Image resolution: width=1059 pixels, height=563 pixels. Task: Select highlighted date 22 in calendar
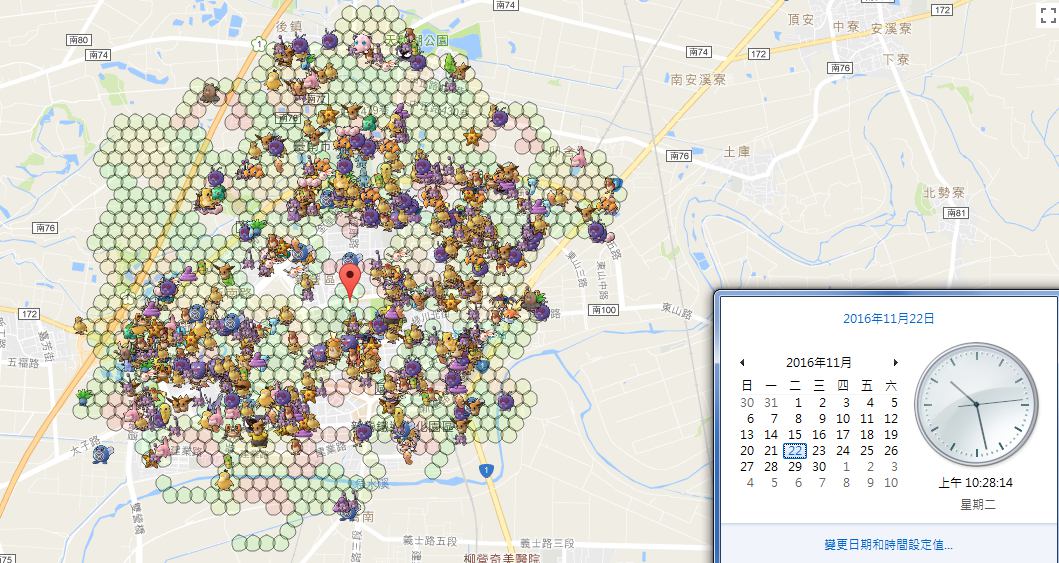795,450
